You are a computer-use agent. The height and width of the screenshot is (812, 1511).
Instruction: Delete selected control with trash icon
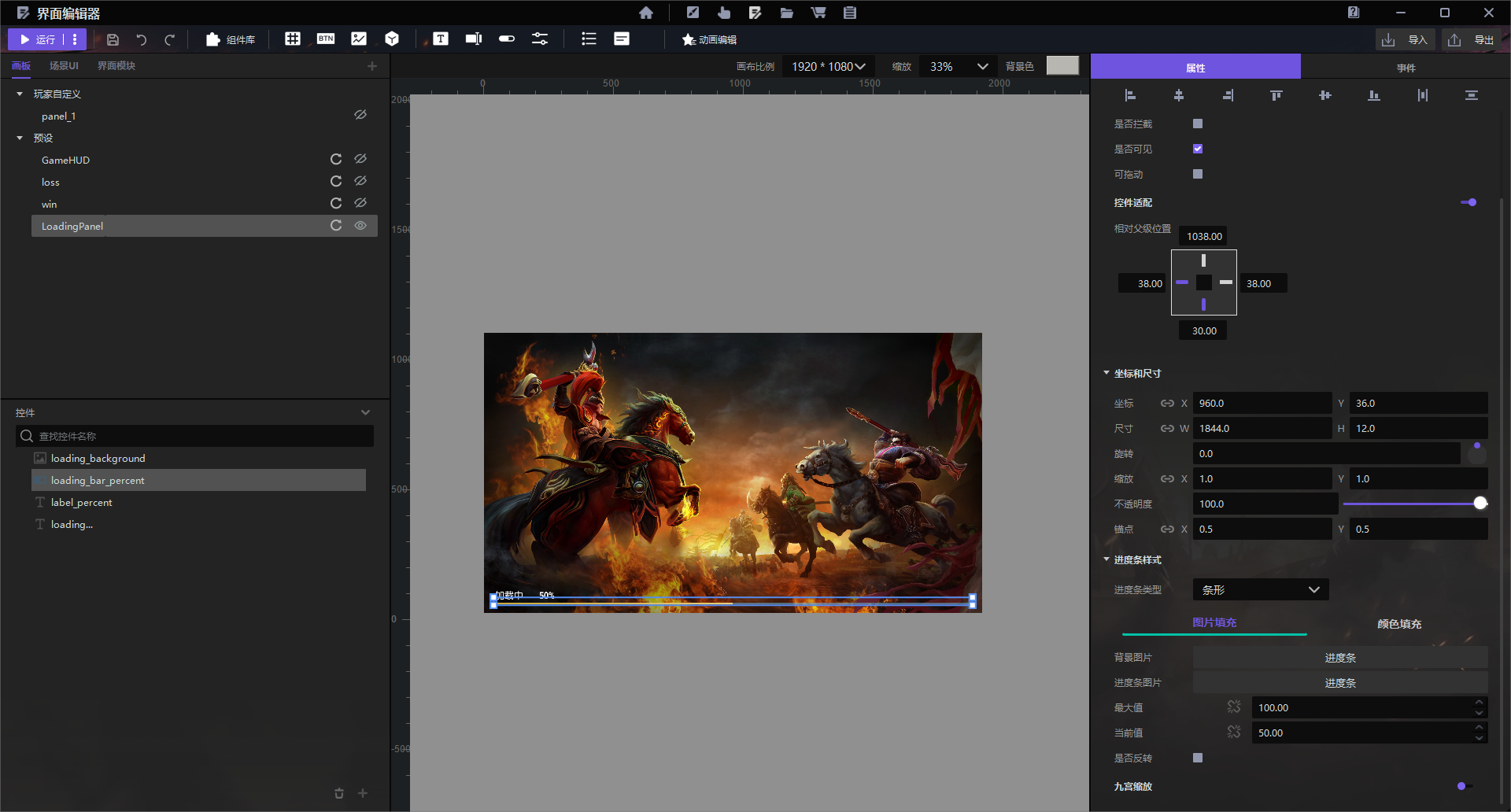pos(339,793)
